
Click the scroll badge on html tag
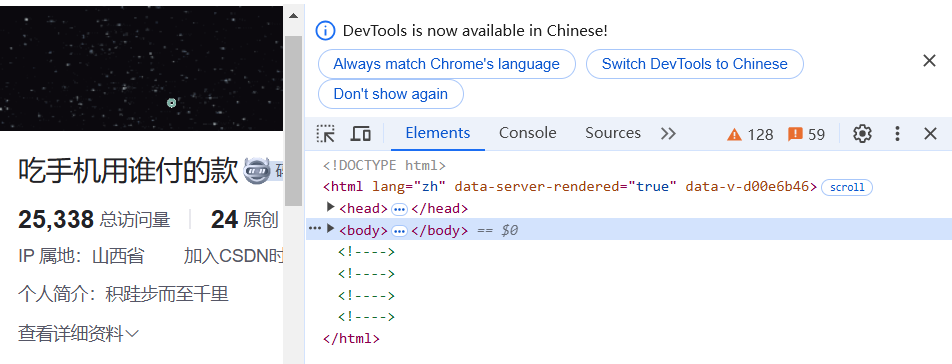pyautogui.click(x=846, y=187)
